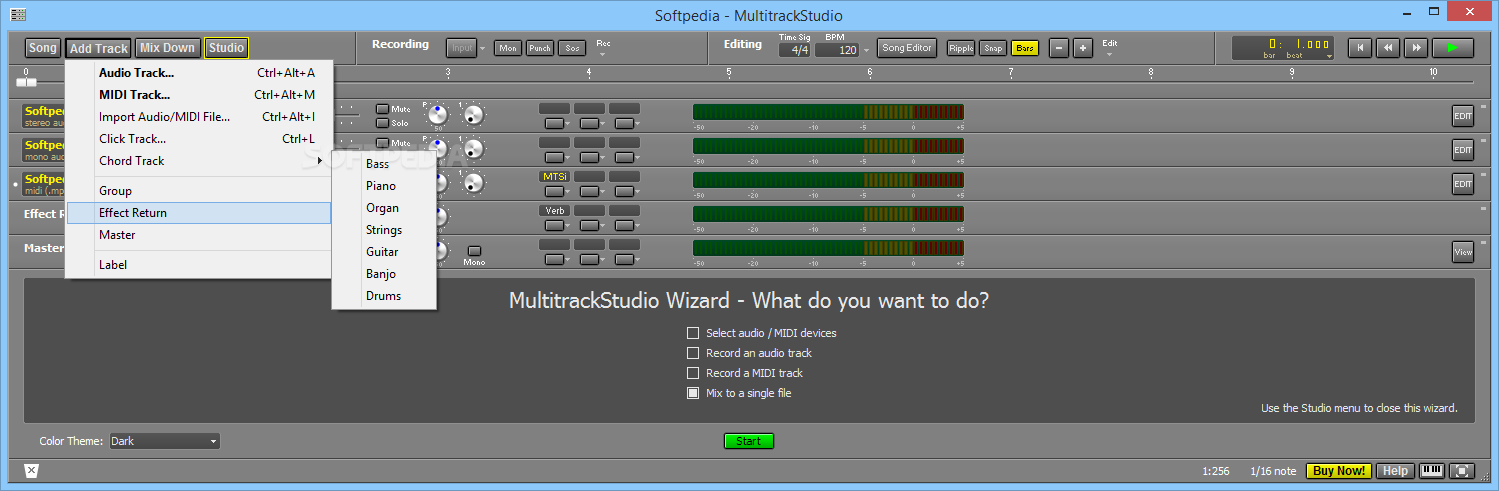Click the Mix Down button

(167, 48)
